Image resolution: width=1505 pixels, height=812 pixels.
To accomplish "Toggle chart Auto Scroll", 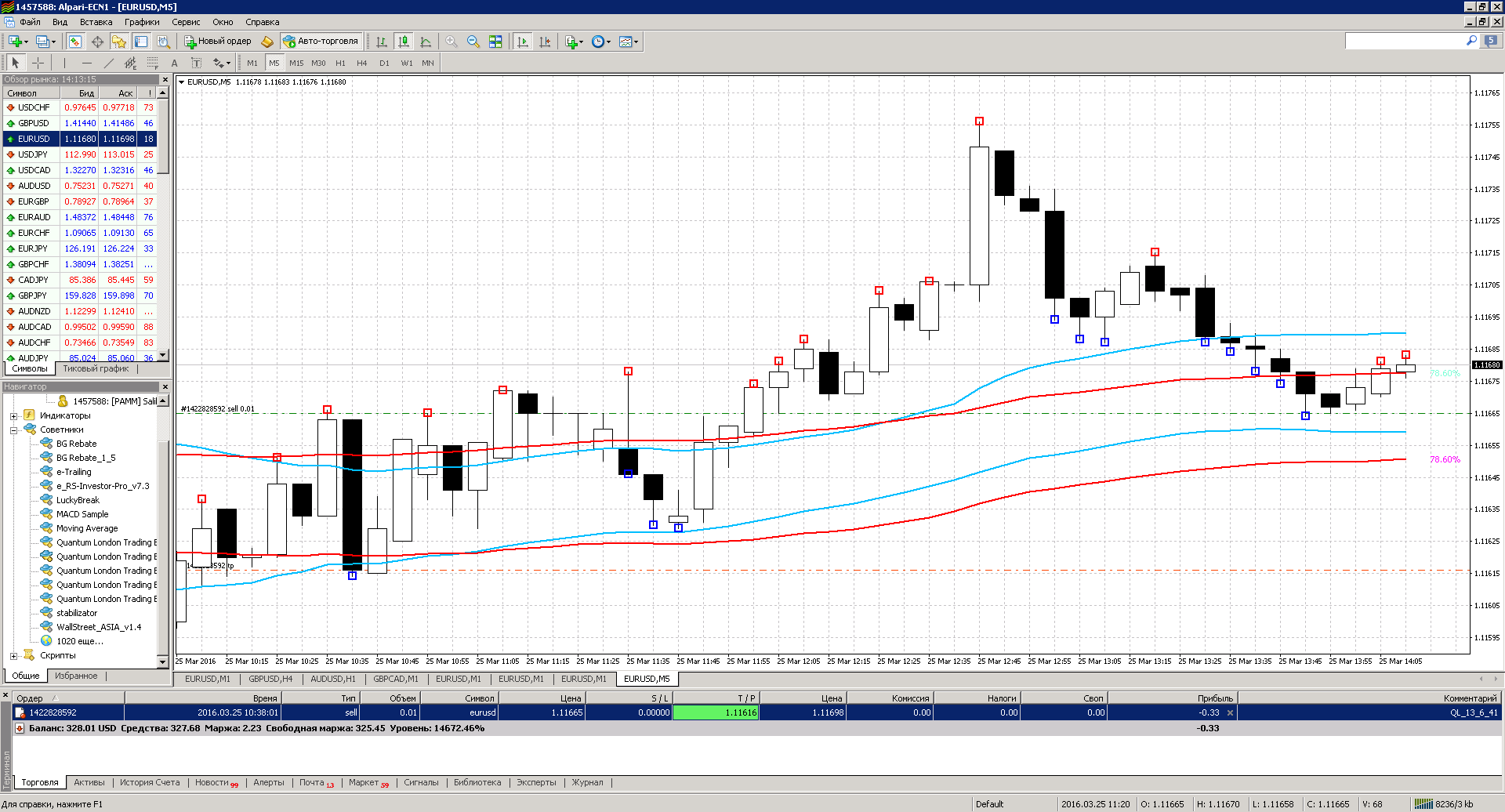I will pyautogui.click(x=523, y=42).
